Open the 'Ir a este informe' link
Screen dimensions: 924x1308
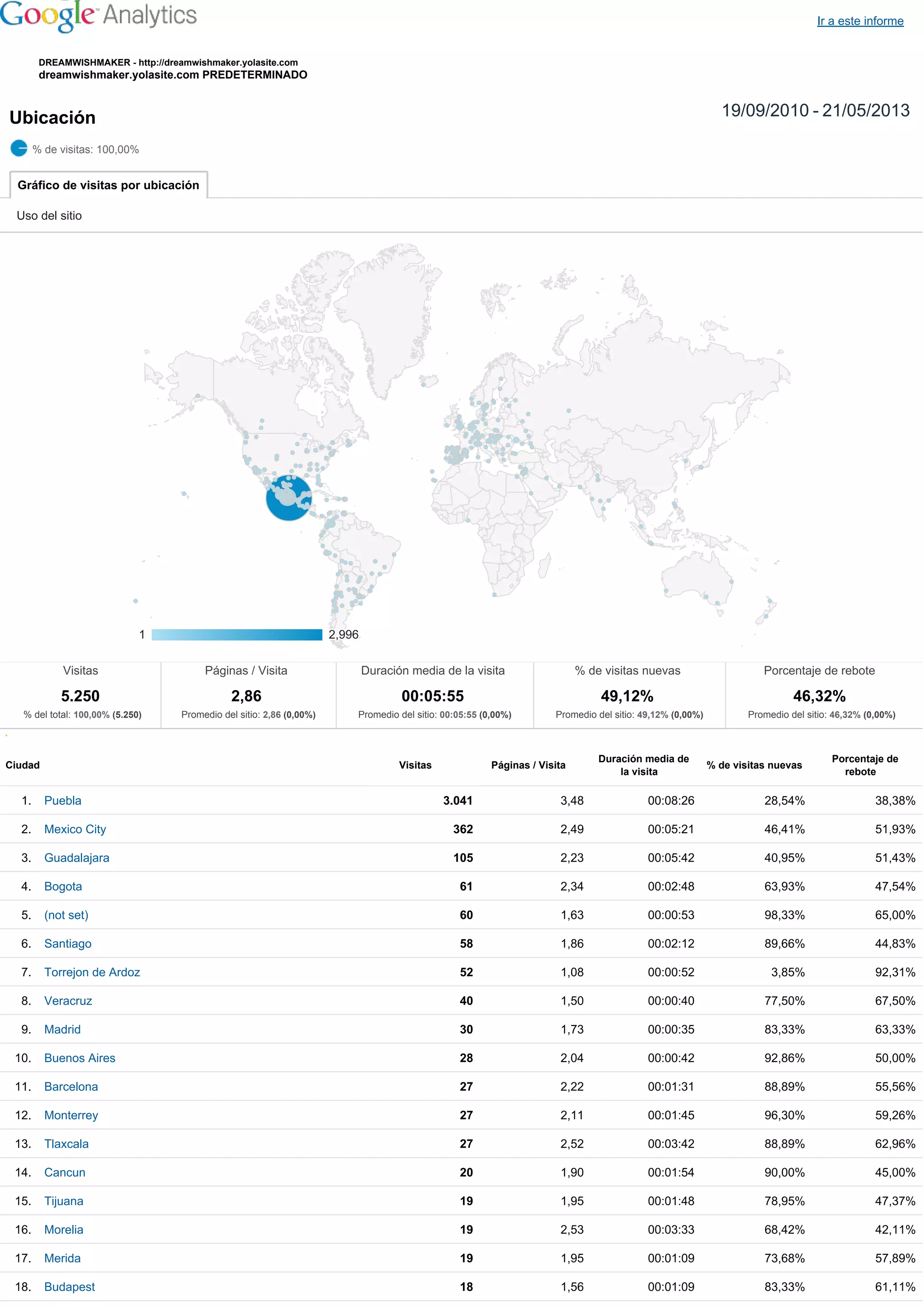859,21
